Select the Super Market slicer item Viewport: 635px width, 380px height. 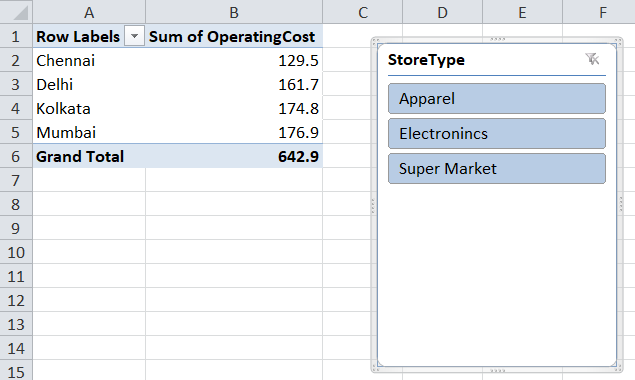click(x=496, y=169)
